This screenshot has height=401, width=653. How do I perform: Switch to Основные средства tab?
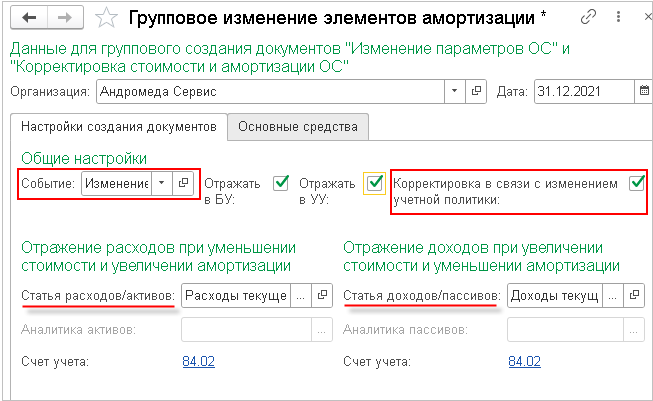298,127
